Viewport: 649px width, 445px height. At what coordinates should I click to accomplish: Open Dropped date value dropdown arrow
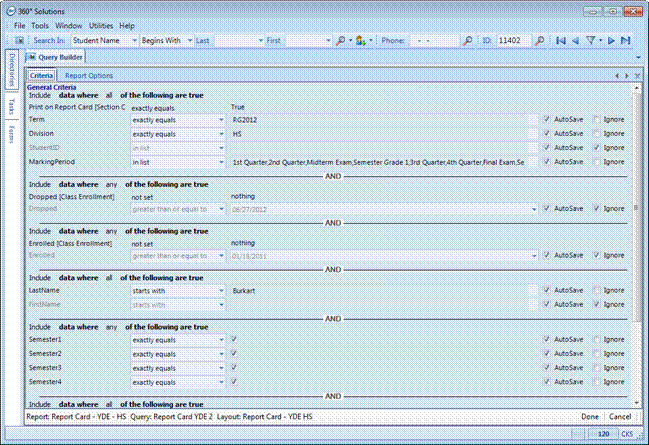click(x=534, y=209)
